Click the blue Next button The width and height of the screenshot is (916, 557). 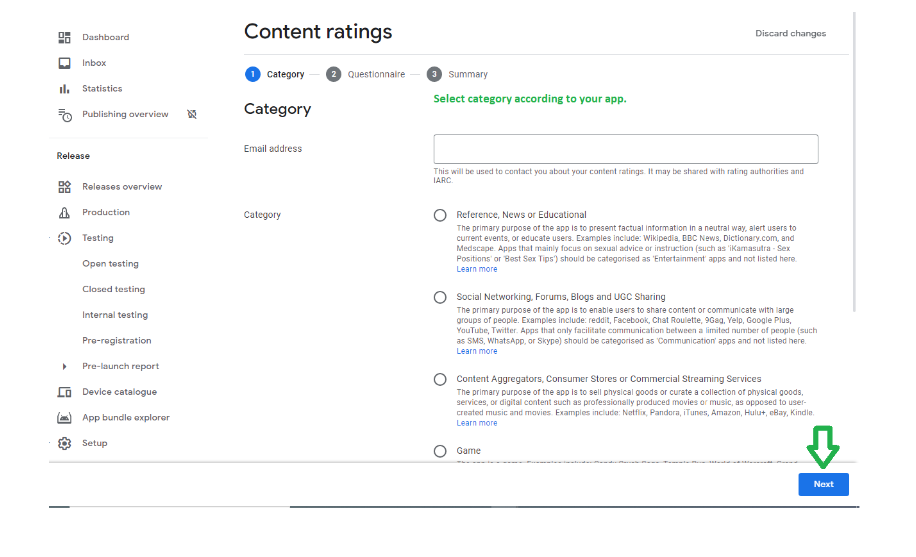pyautogui.click(x=823, y=484)
